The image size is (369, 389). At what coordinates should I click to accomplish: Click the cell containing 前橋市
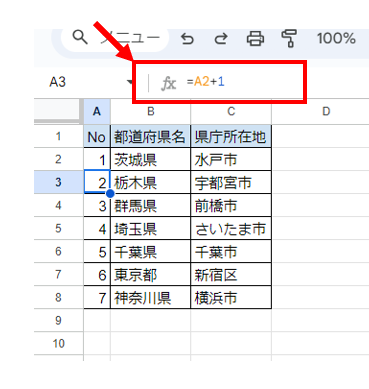coord(231,205)
